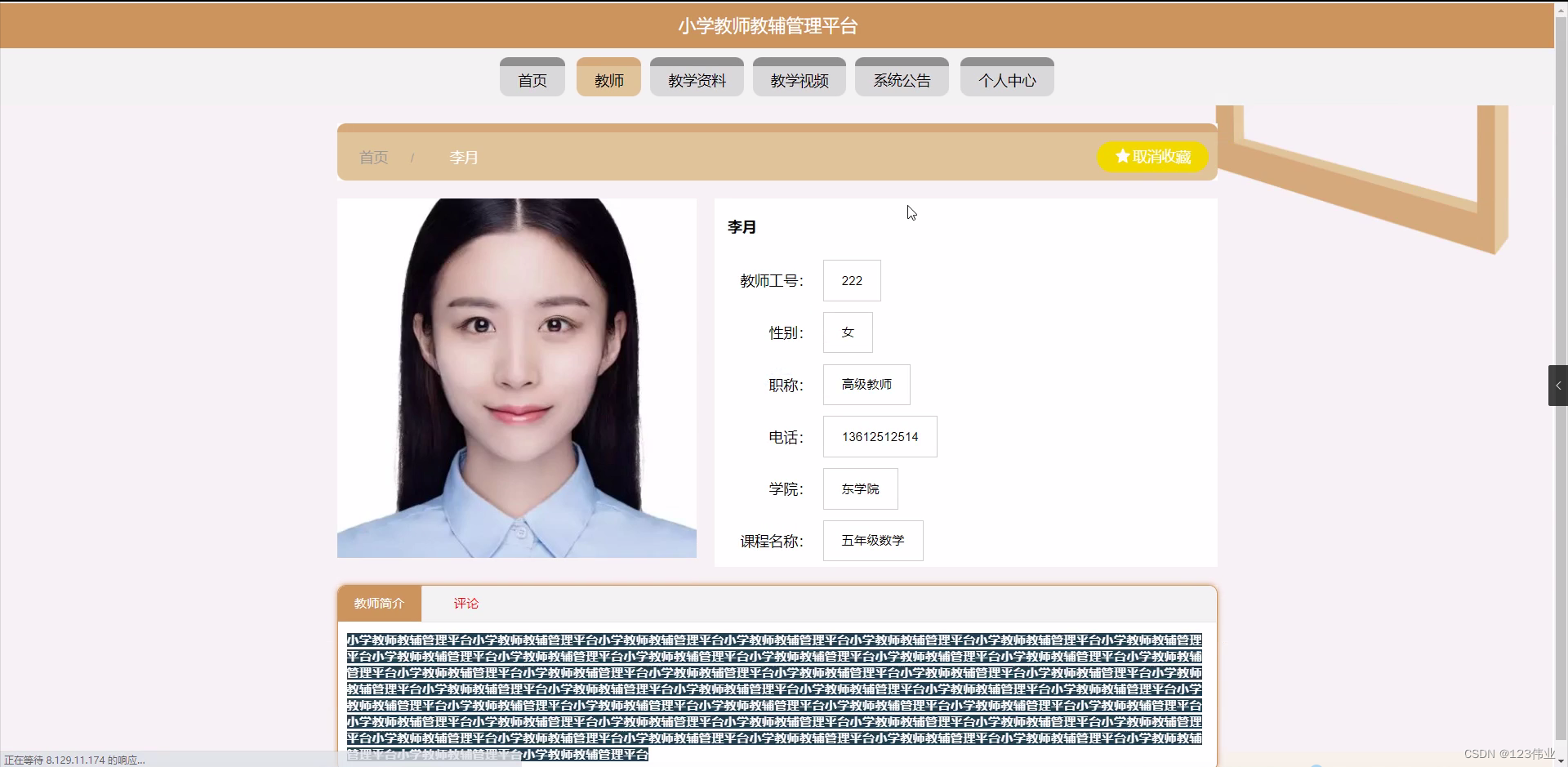Click the scrollbar down arrow
The width and height of the screenshot is (1568, 767).
point(1561,760)
